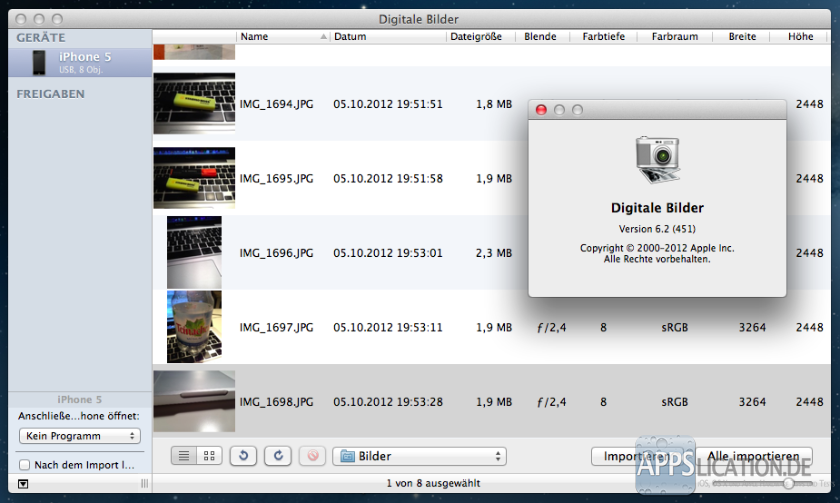
Task: Click the Alle importieren button
Action: click(x=753, y=456)
